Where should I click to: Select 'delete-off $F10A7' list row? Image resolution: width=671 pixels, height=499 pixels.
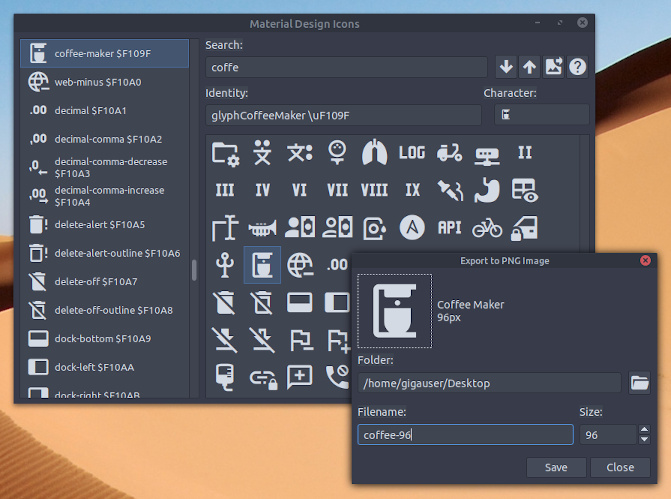[x=104, y=282]
